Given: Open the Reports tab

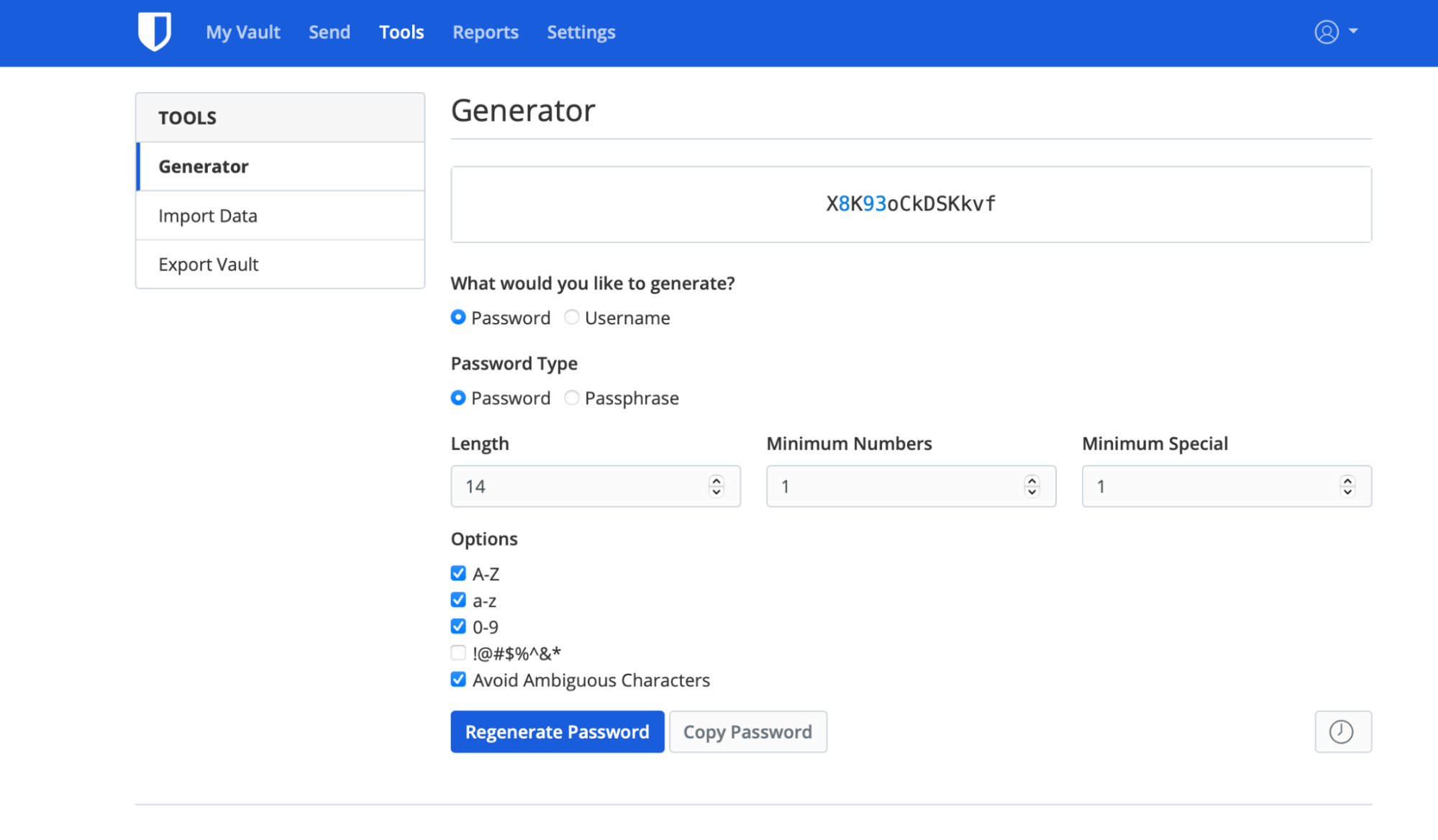Looking at the screenshot, I should [486, 32].
